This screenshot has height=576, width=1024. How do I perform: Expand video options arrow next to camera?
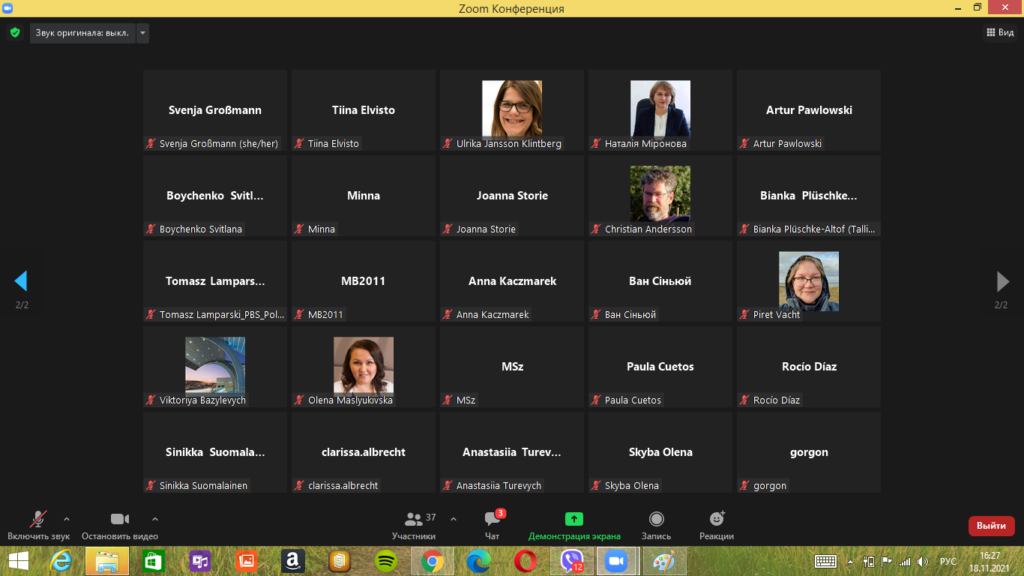[155, 519]
